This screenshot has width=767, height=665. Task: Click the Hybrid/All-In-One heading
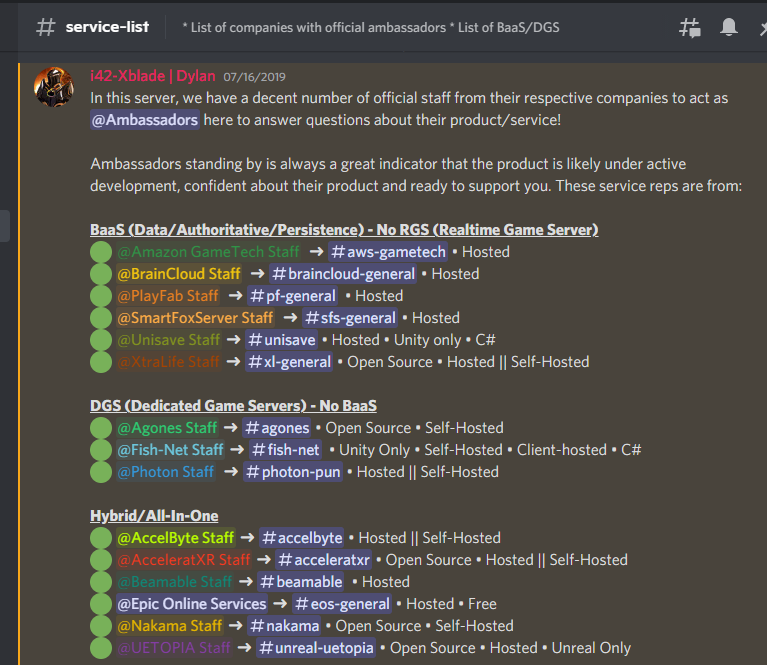(154, 516)
